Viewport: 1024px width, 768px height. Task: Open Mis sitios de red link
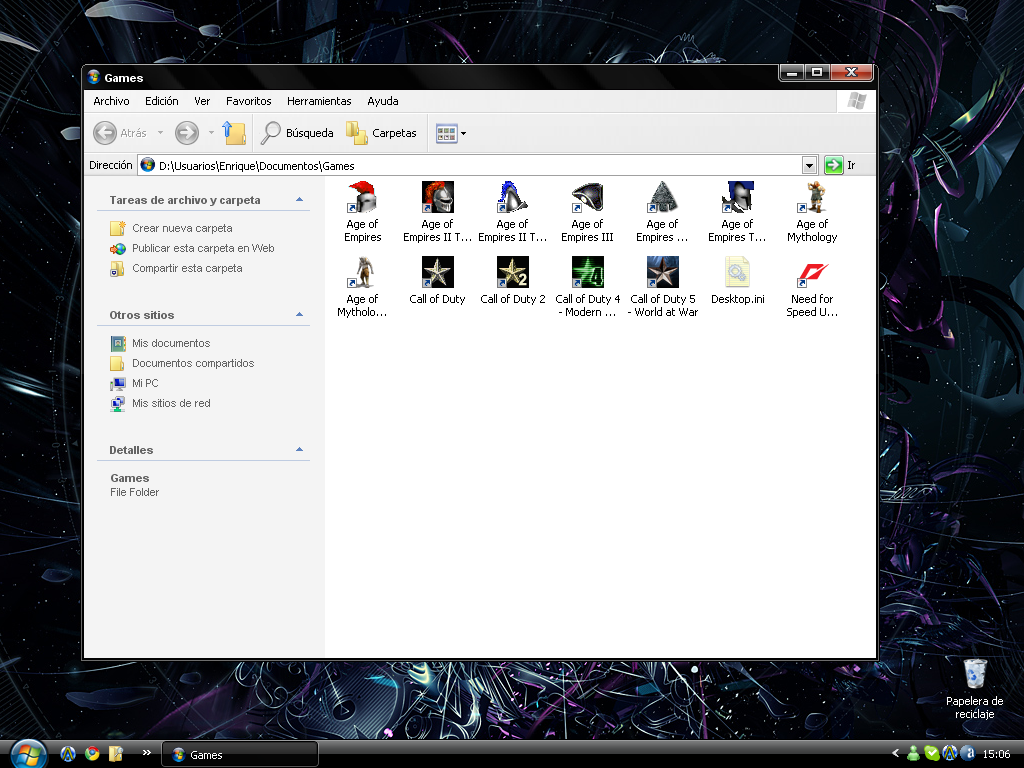tap(171, 404)
